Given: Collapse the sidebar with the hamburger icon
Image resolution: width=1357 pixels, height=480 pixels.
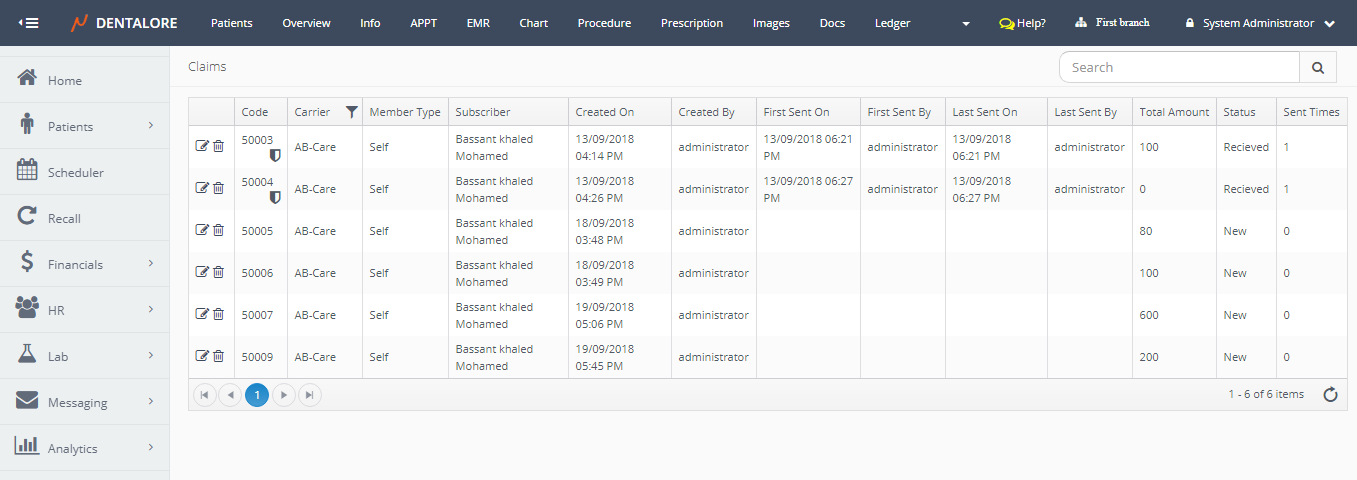Looking at the screenshot, I should click(29, 23).
